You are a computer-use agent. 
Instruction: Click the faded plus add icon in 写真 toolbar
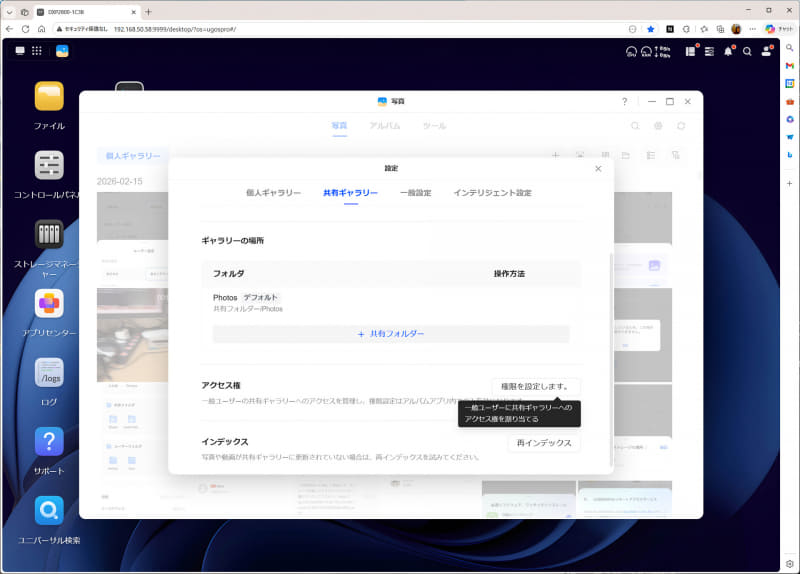pyautogui.click(x=556, y=155)
